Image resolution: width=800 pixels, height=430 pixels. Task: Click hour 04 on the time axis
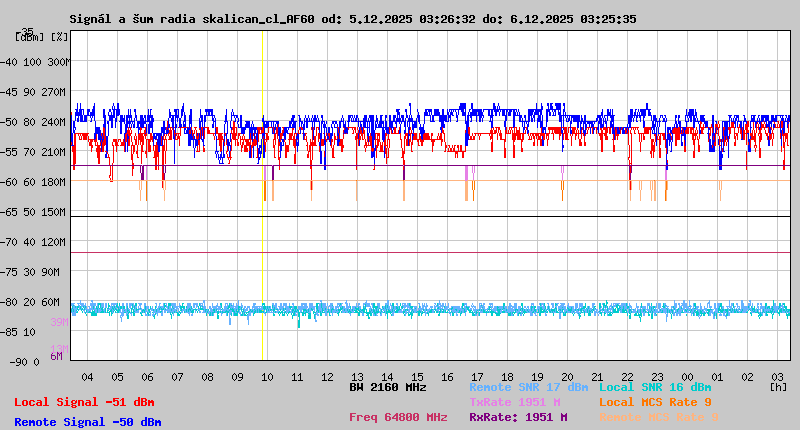click(87, 376)
